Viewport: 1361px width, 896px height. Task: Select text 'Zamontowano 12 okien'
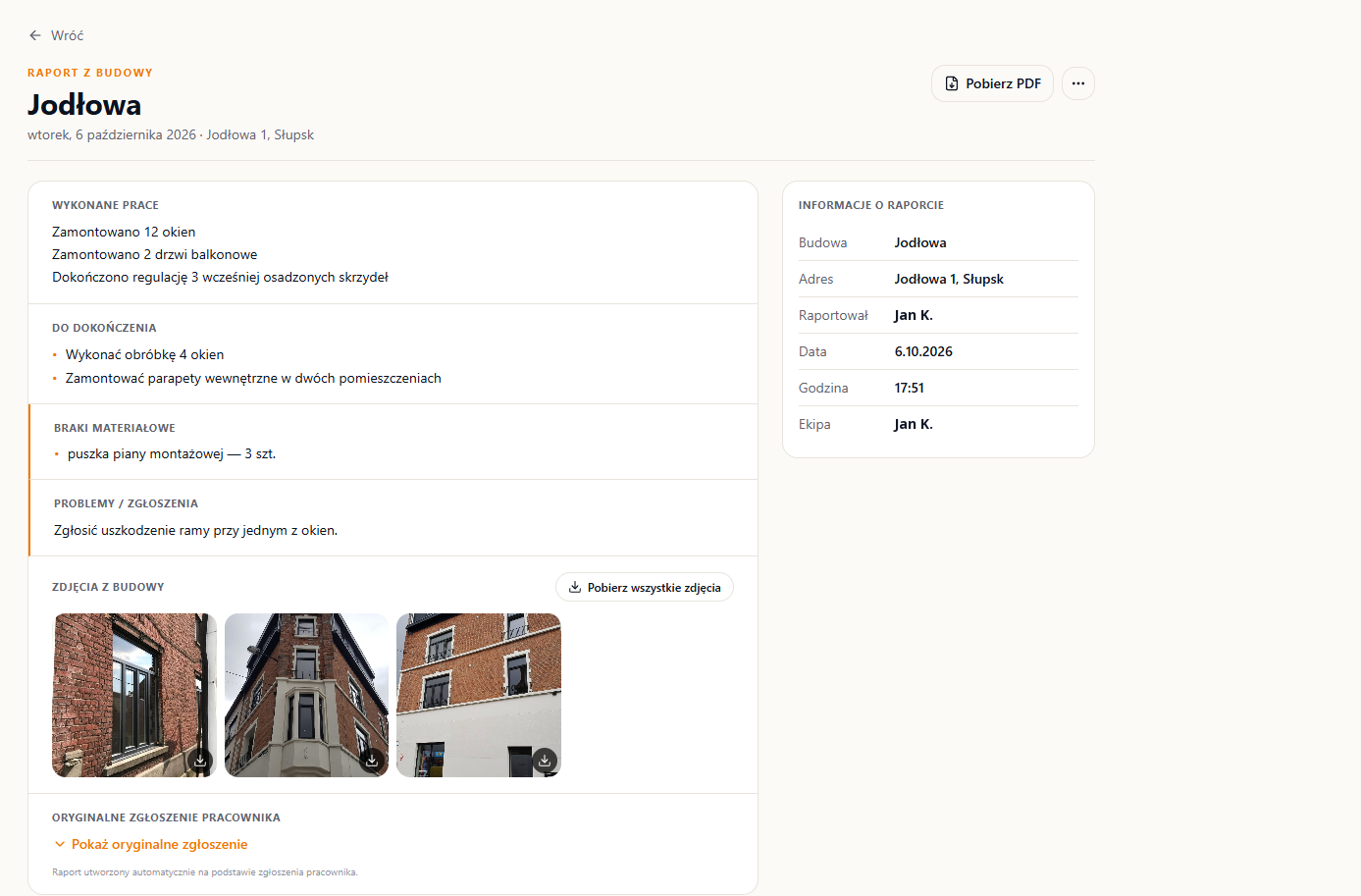(124, 232)
